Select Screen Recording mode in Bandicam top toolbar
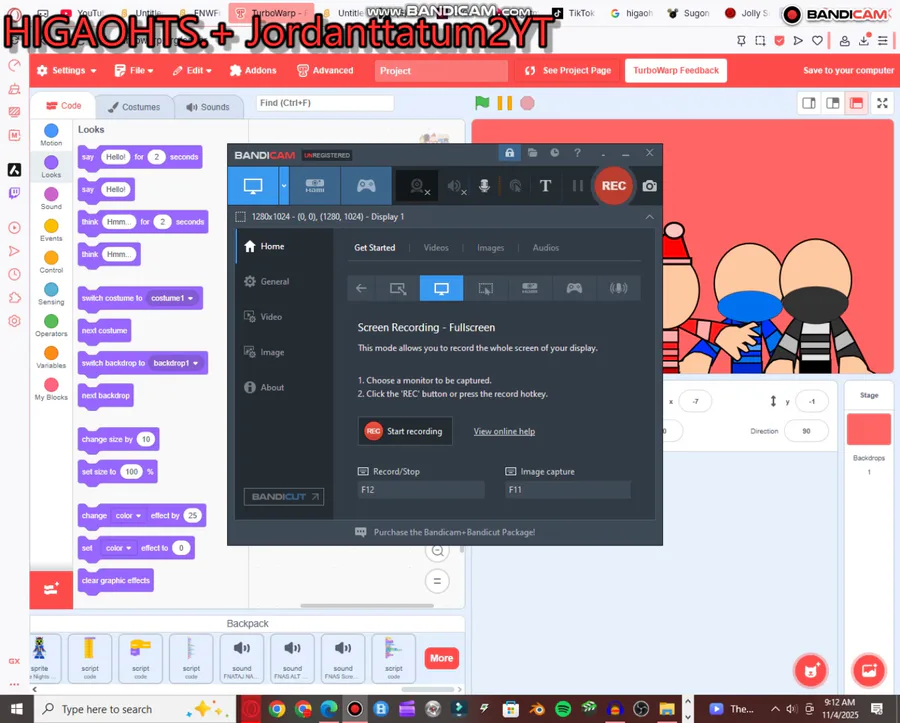Viewport: 900px width, 723px height. 253,186
